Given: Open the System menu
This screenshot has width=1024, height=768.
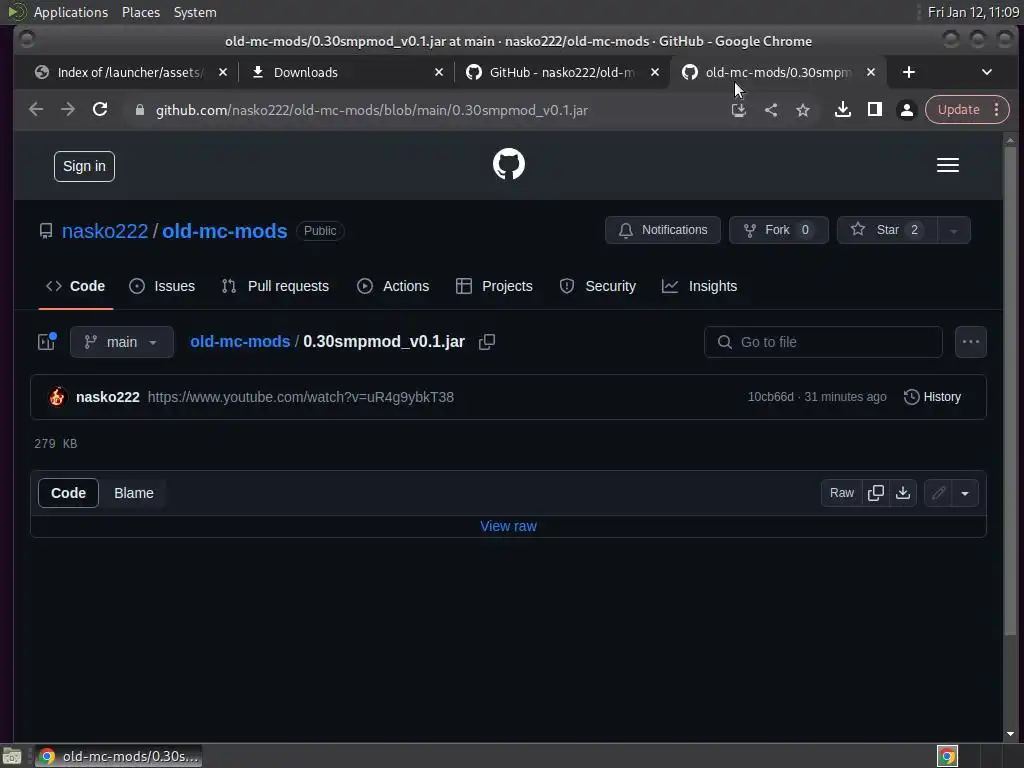Looking at the screenshot, I should (x=195, y=12).
